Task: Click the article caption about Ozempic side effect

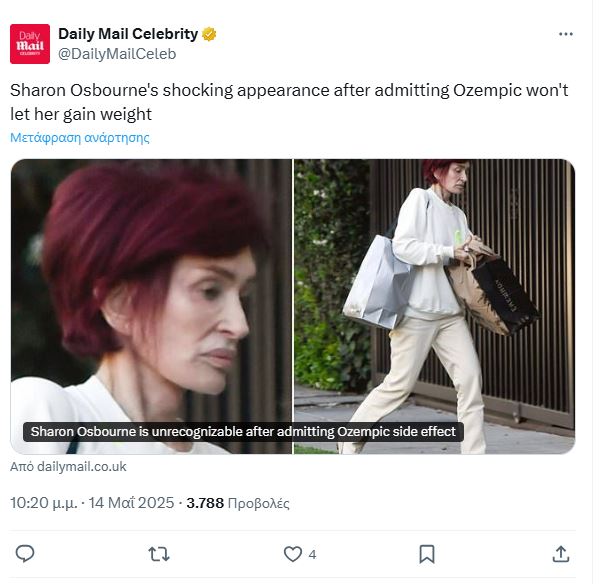Action: click(x=243, y=432)
